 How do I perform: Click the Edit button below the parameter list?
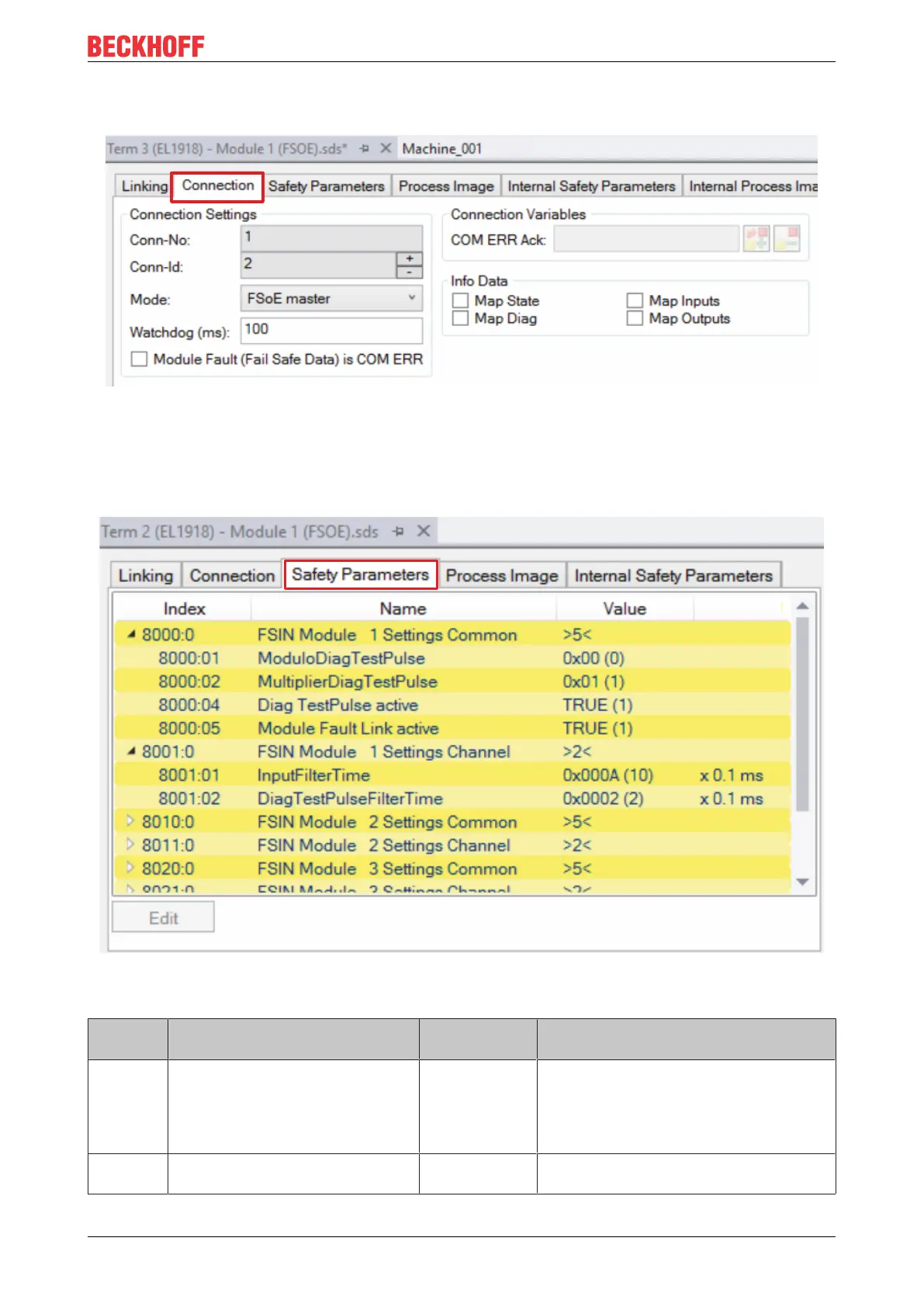[163, 917]
